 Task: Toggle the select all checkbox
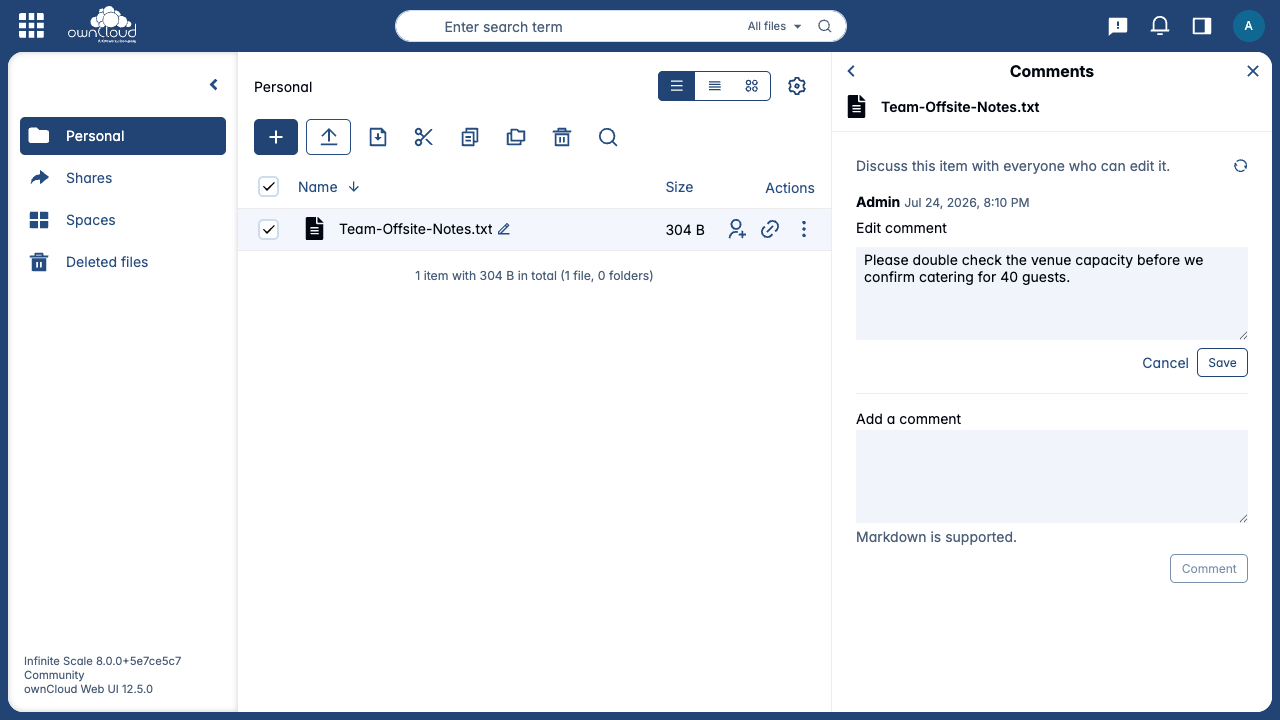coord(268,187)
